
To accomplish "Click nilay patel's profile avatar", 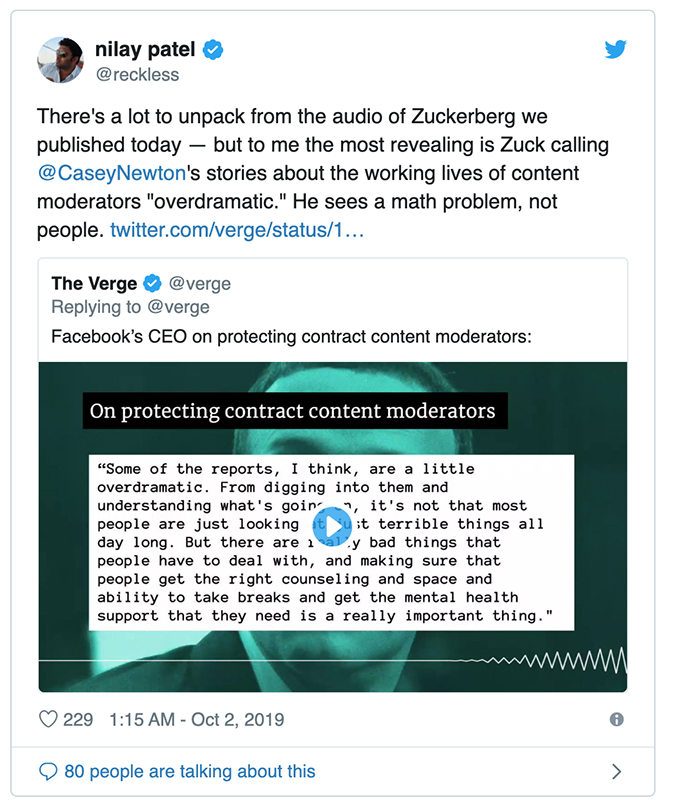I will (61, 60).
